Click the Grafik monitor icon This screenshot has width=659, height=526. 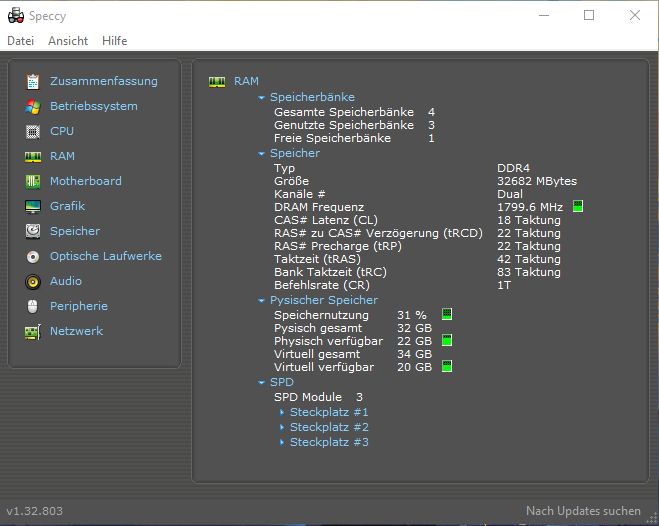tap(33, 207)
